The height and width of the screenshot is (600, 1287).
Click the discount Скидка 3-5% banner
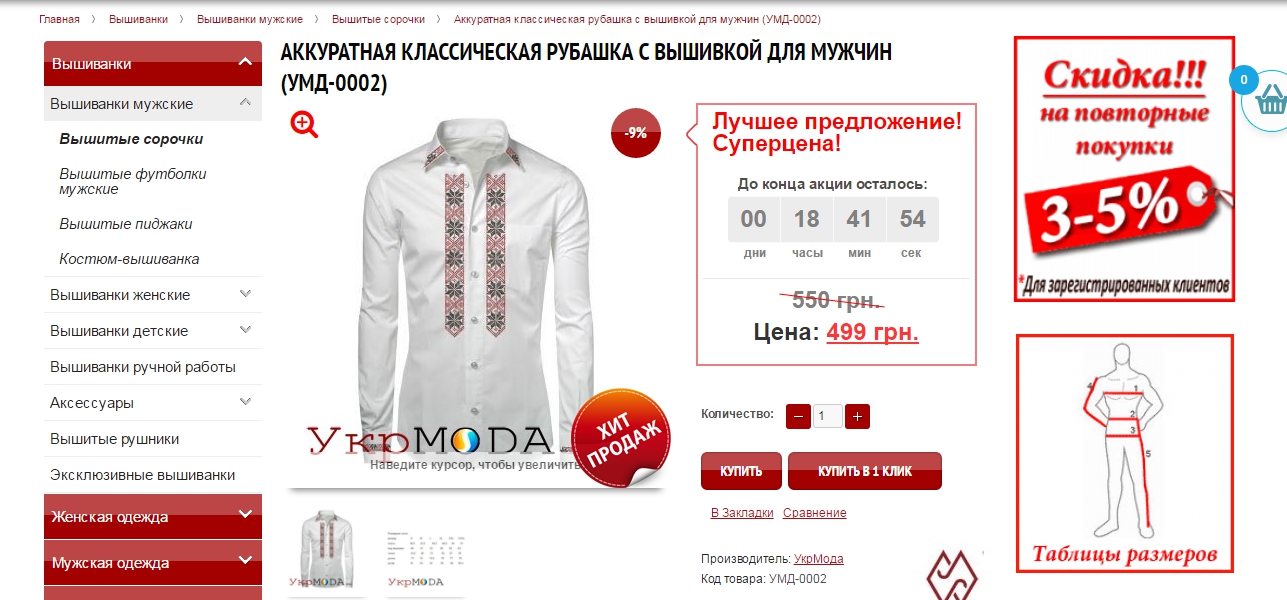coord(1124,169)
